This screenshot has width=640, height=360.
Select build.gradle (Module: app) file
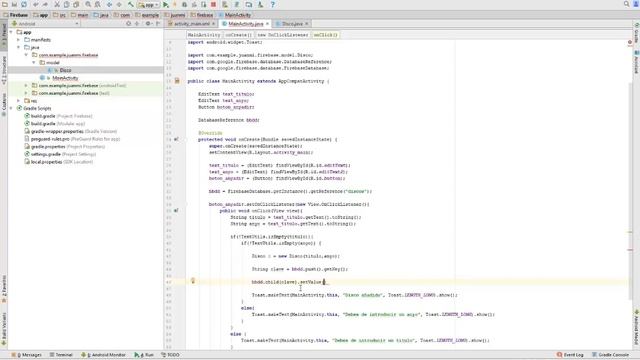click(x=54, y=124)
